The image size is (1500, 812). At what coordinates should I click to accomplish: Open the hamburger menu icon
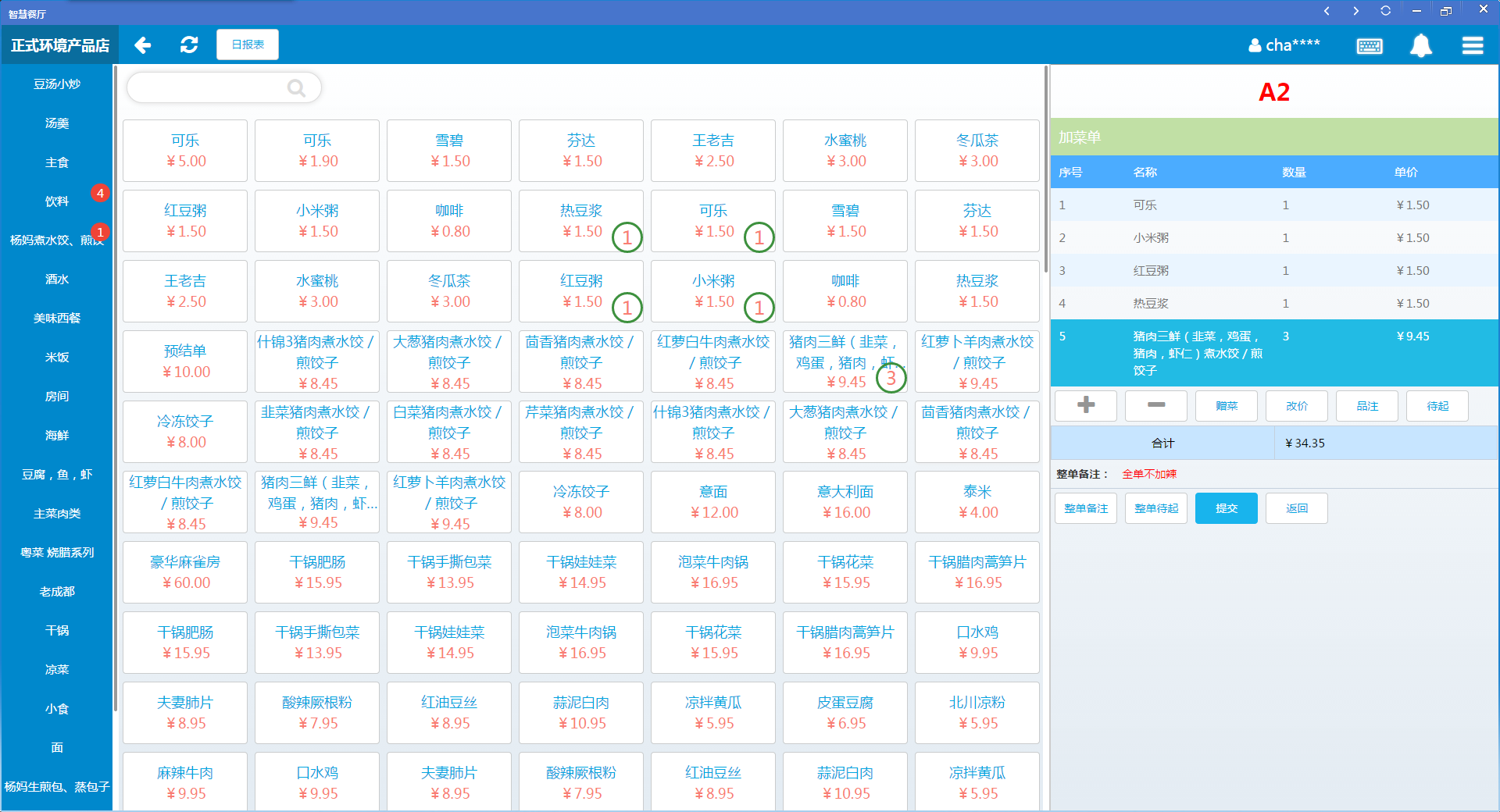click(x=1472, y=46)
